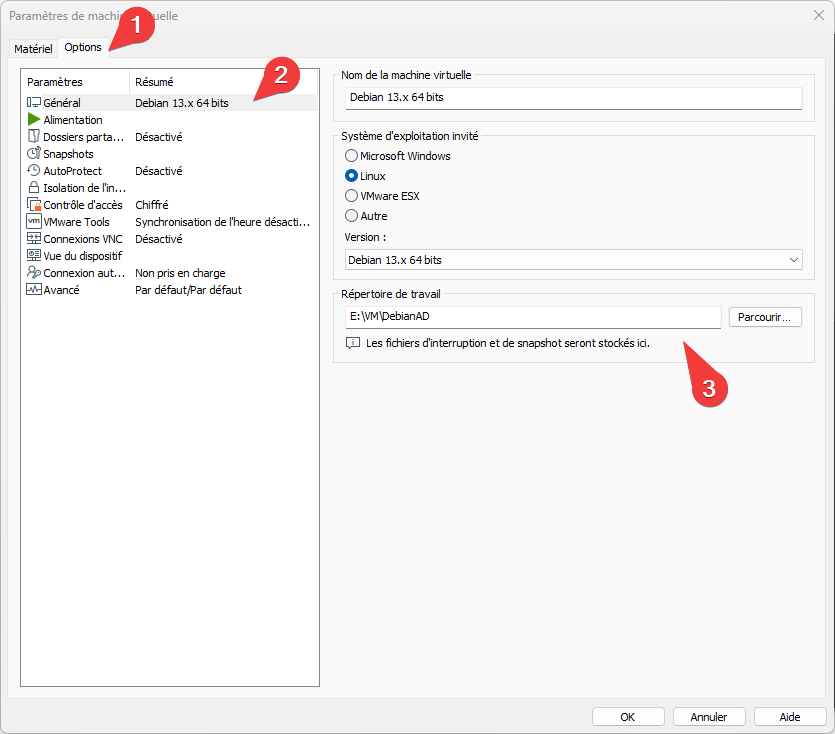Screen dimensions: 835x734
Task: Select the AutoProtect settings row
Action: [170, 171]
